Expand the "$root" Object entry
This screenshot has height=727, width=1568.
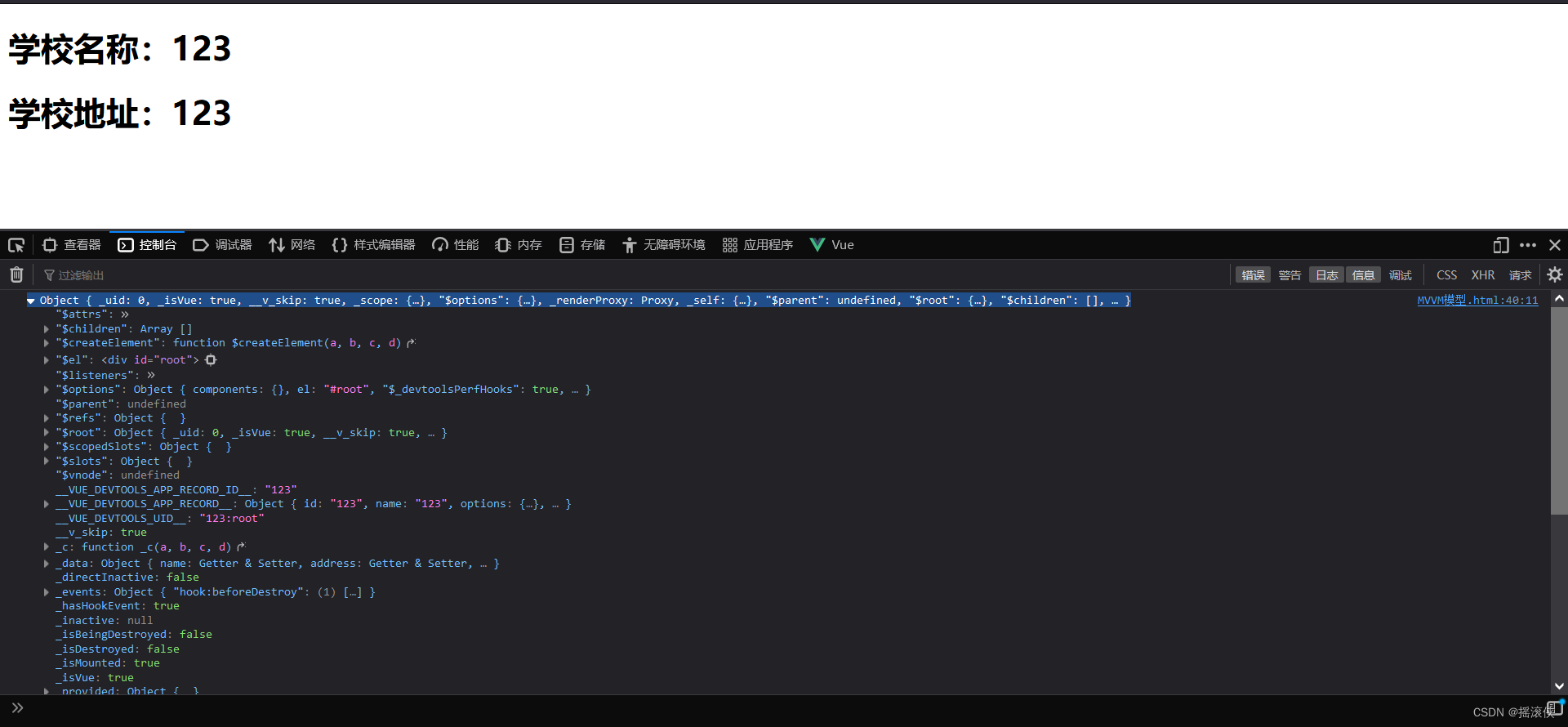coord(47,433)
